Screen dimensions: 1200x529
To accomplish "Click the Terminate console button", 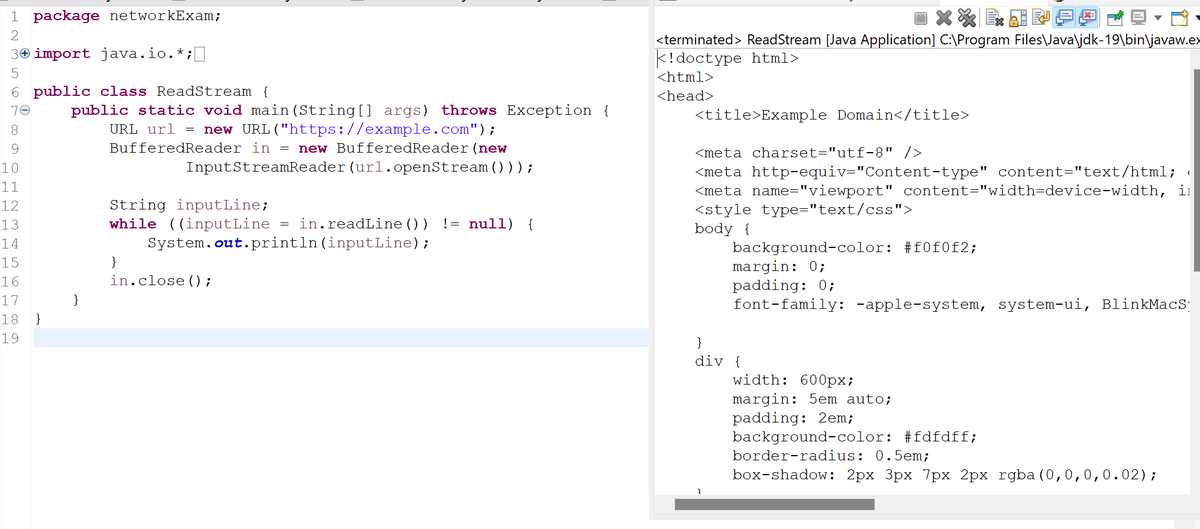I will [920, 18].
